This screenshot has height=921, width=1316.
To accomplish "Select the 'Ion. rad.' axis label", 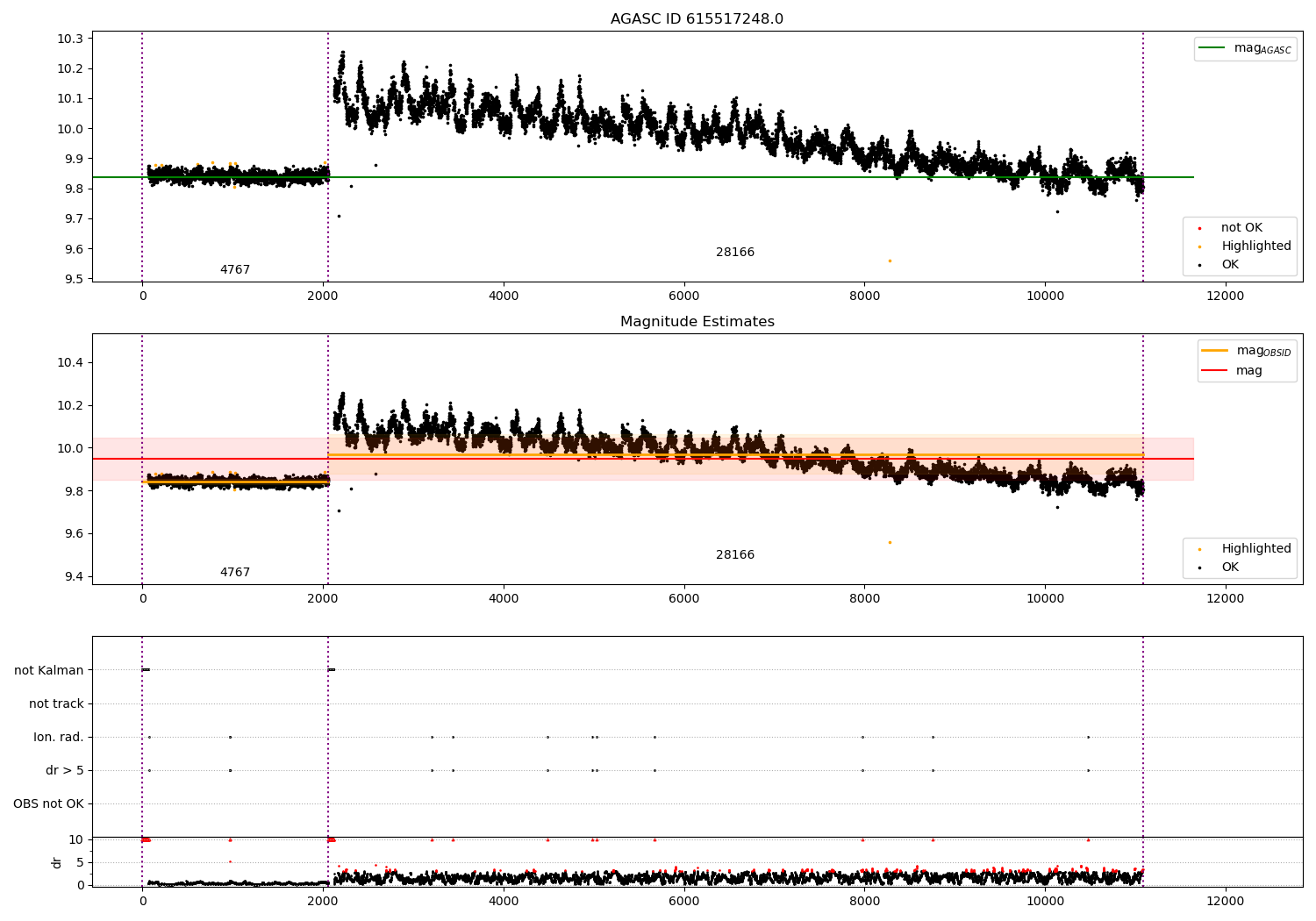I will point(59,738).
